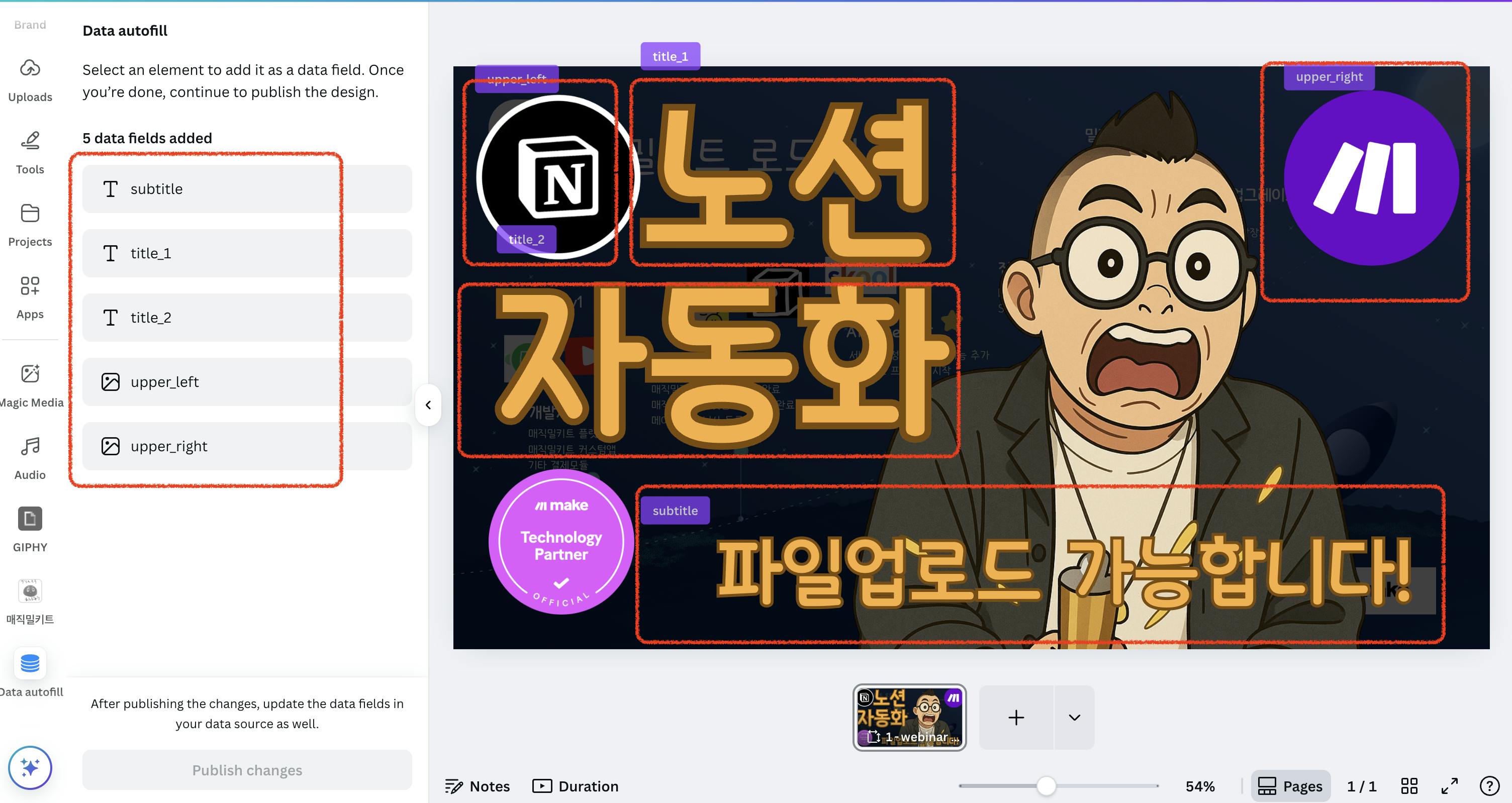
Task: Open the Notes panel
Action: tap(478, 786)
